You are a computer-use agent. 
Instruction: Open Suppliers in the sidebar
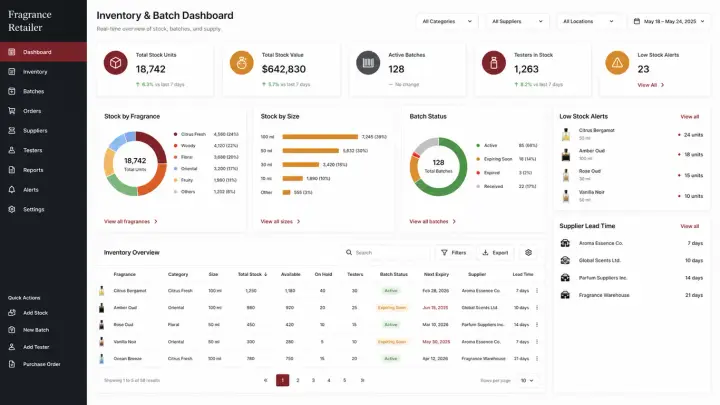tap(43, 130)
